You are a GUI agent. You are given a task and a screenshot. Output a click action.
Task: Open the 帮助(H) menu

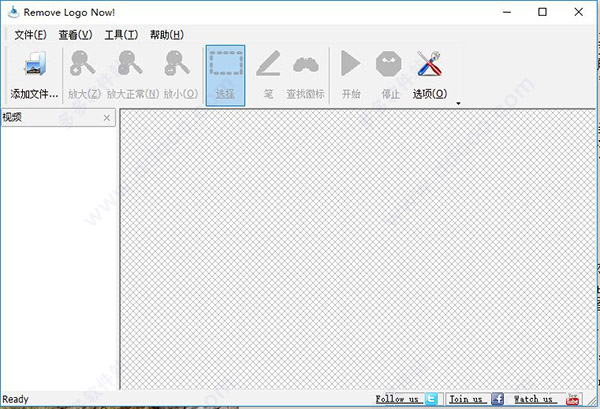pyautogui.click(x=166, y=35)
